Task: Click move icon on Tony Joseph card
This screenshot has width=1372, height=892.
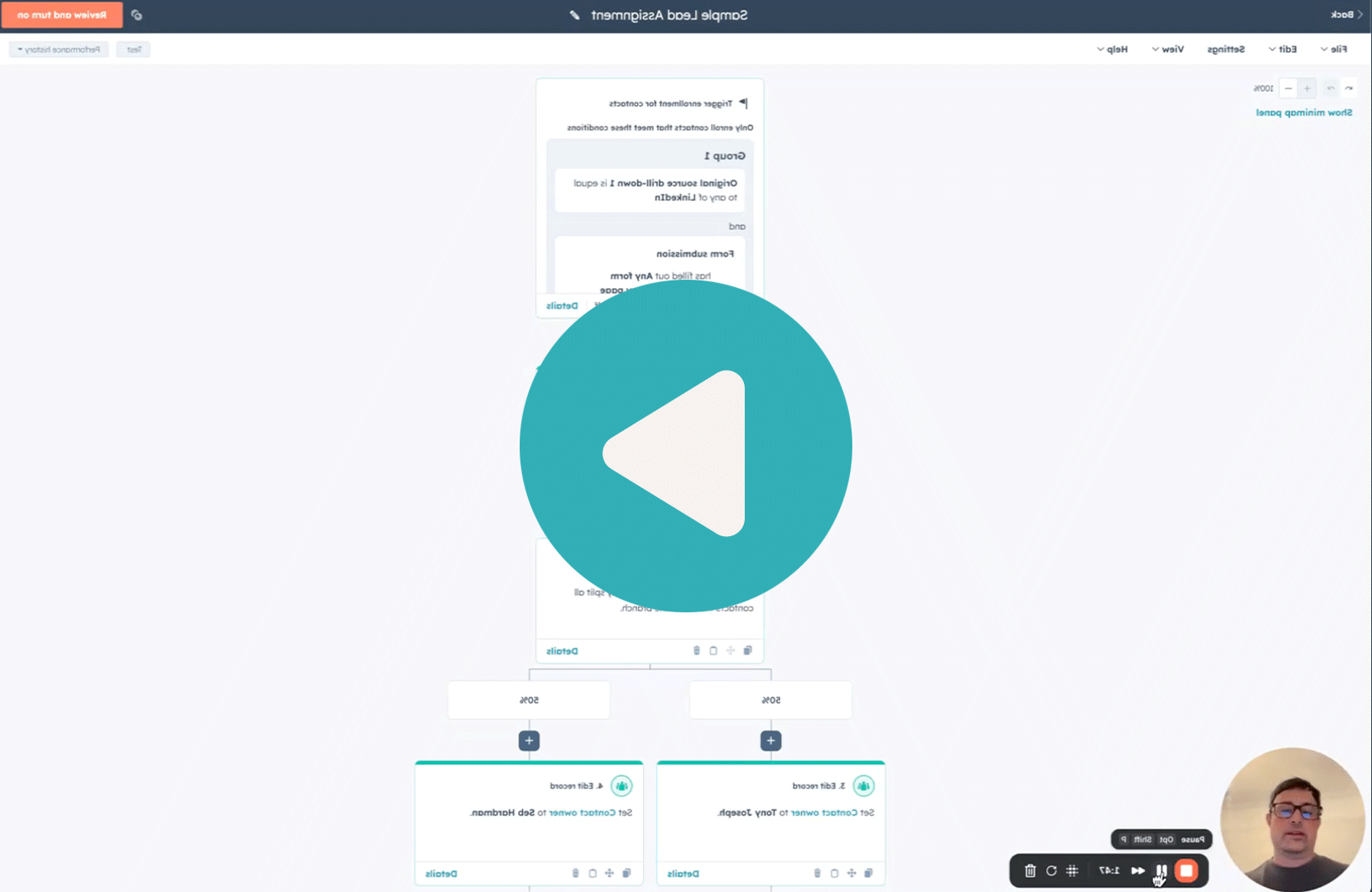Action: pyautogui.click(x=852, y=873)
